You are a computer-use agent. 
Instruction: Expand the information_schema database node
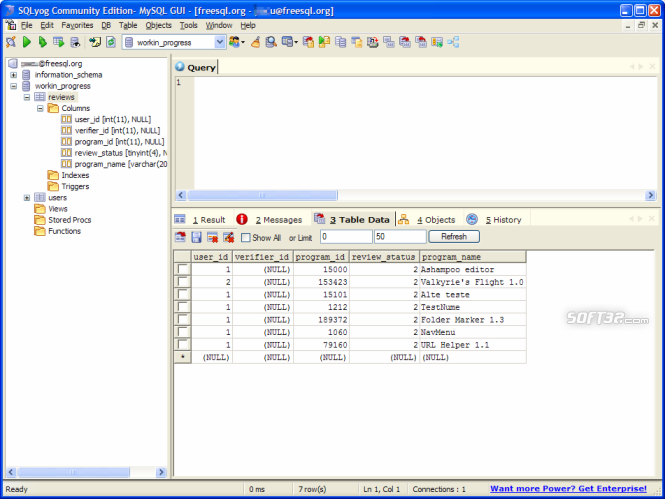pos(14,75)
